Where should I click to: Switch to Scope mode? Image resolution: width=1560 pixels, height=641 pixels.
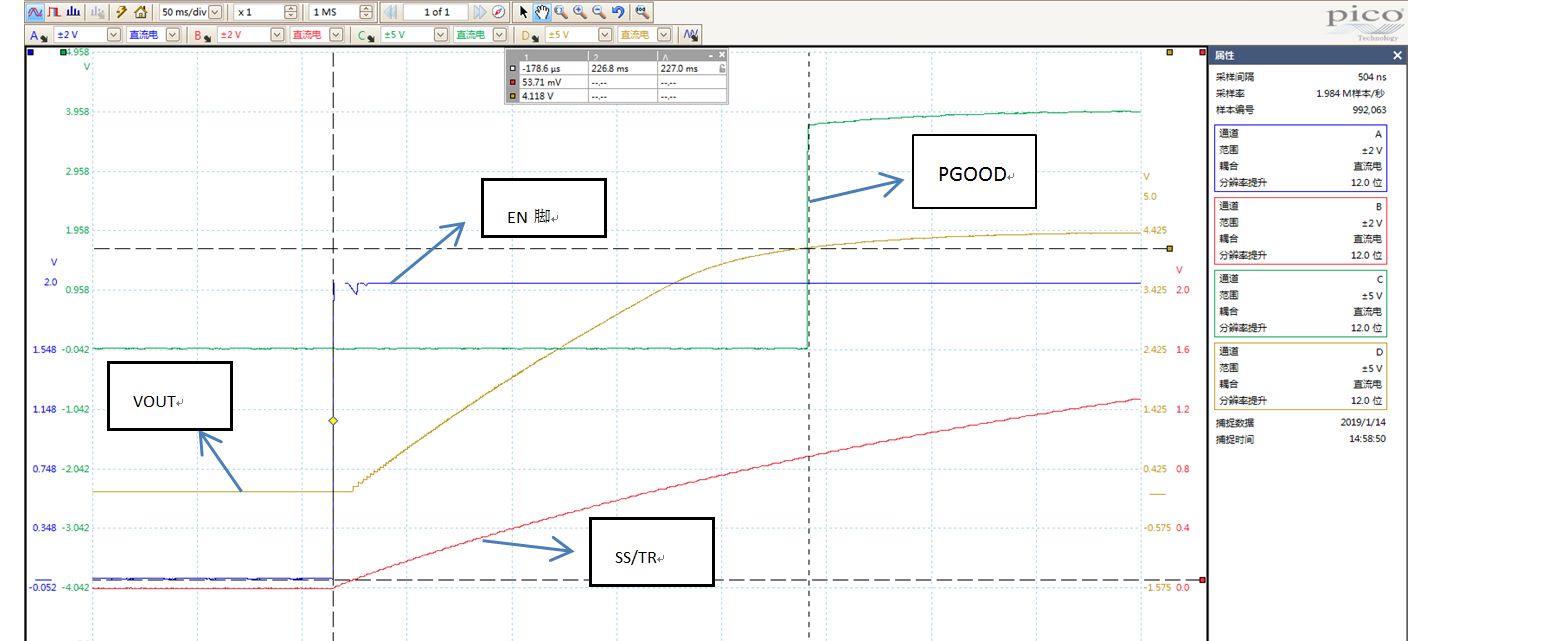tap(34, 12)
